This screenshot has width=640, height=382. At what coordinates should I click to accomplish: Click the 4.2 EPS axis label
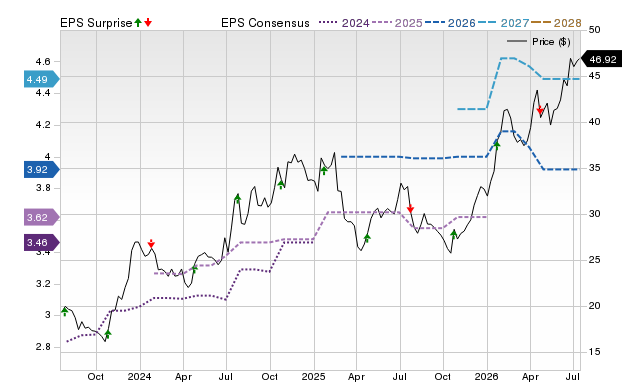pyautogui.click(x=43, y=125)
